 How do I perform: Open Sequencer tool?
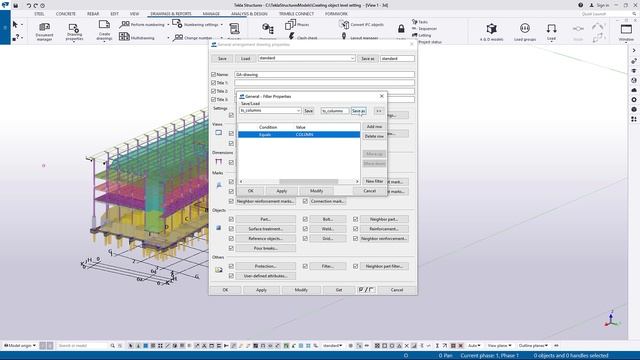click(424, 29)
